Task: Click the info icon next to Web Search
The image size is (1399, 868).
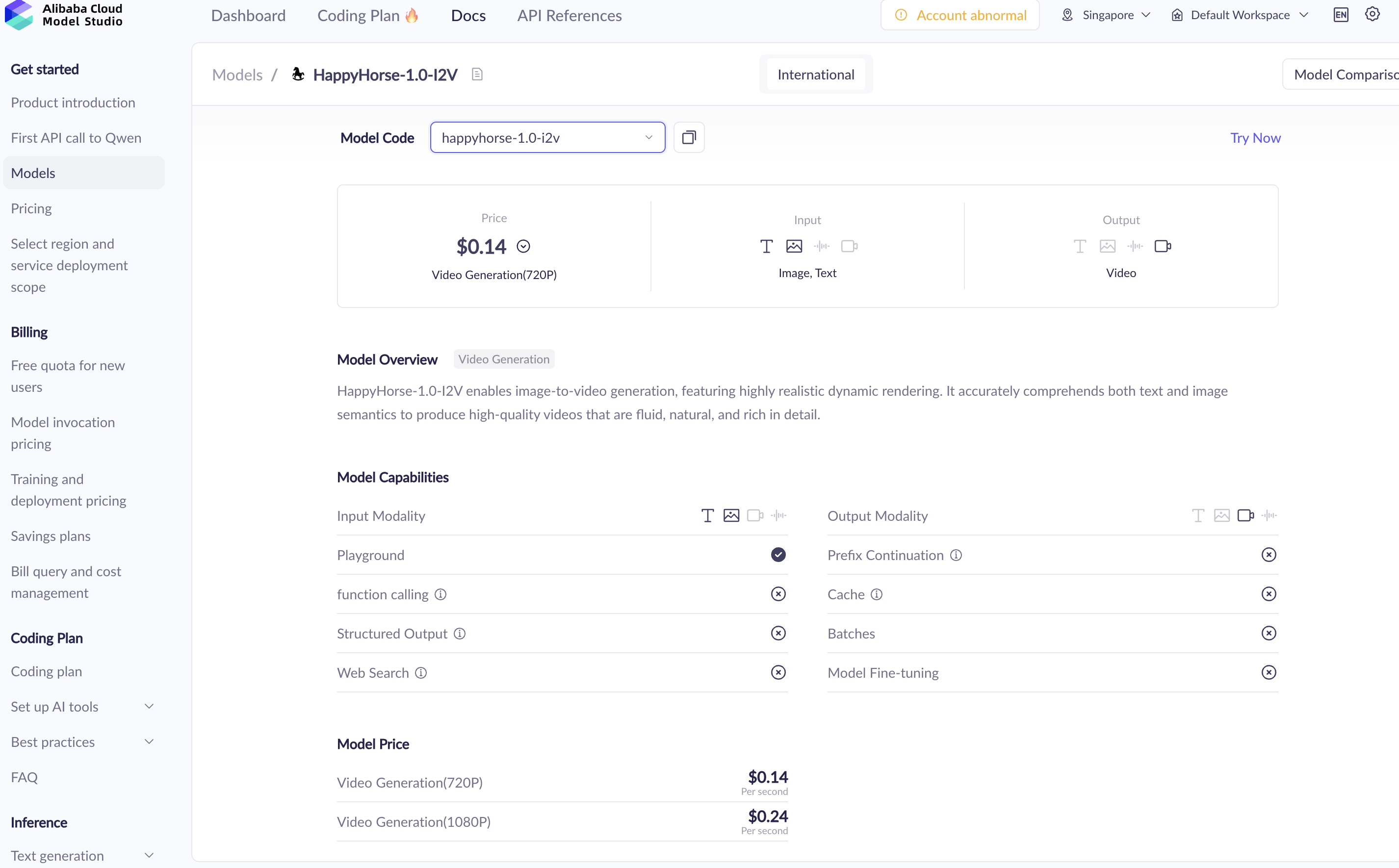Action: [x=421, y=673]
